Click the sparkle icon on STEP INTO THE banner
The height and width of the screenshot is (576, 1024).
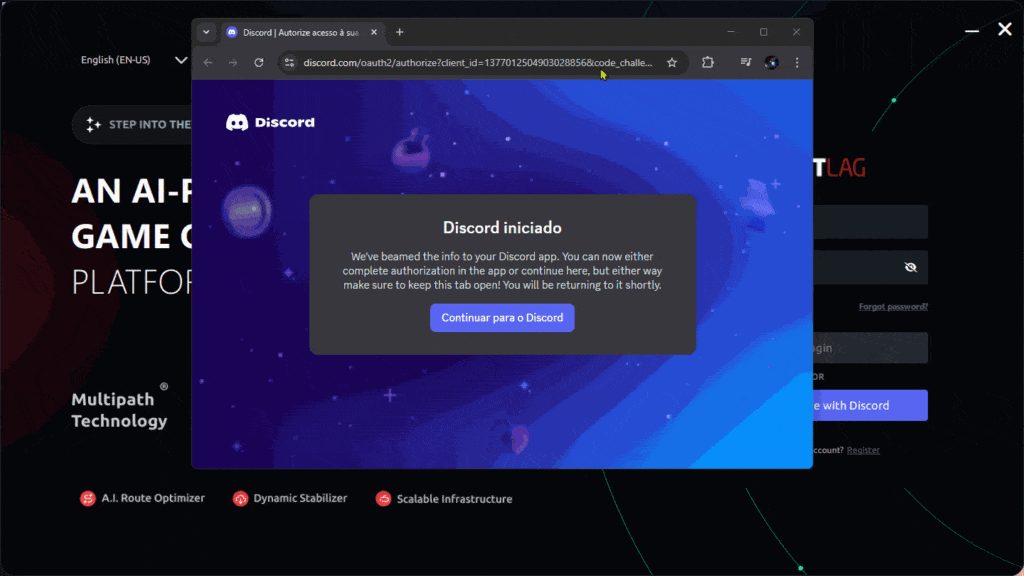pos(93,124)
